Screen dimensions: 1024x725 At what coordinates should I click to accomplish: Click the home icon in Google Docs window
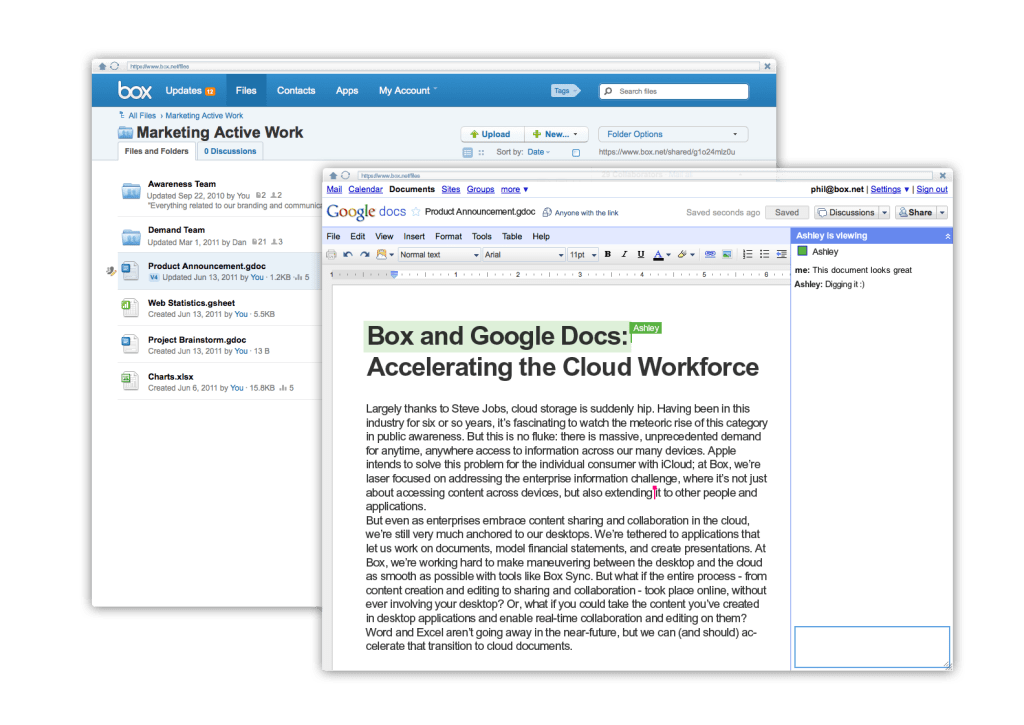[333, 175]
